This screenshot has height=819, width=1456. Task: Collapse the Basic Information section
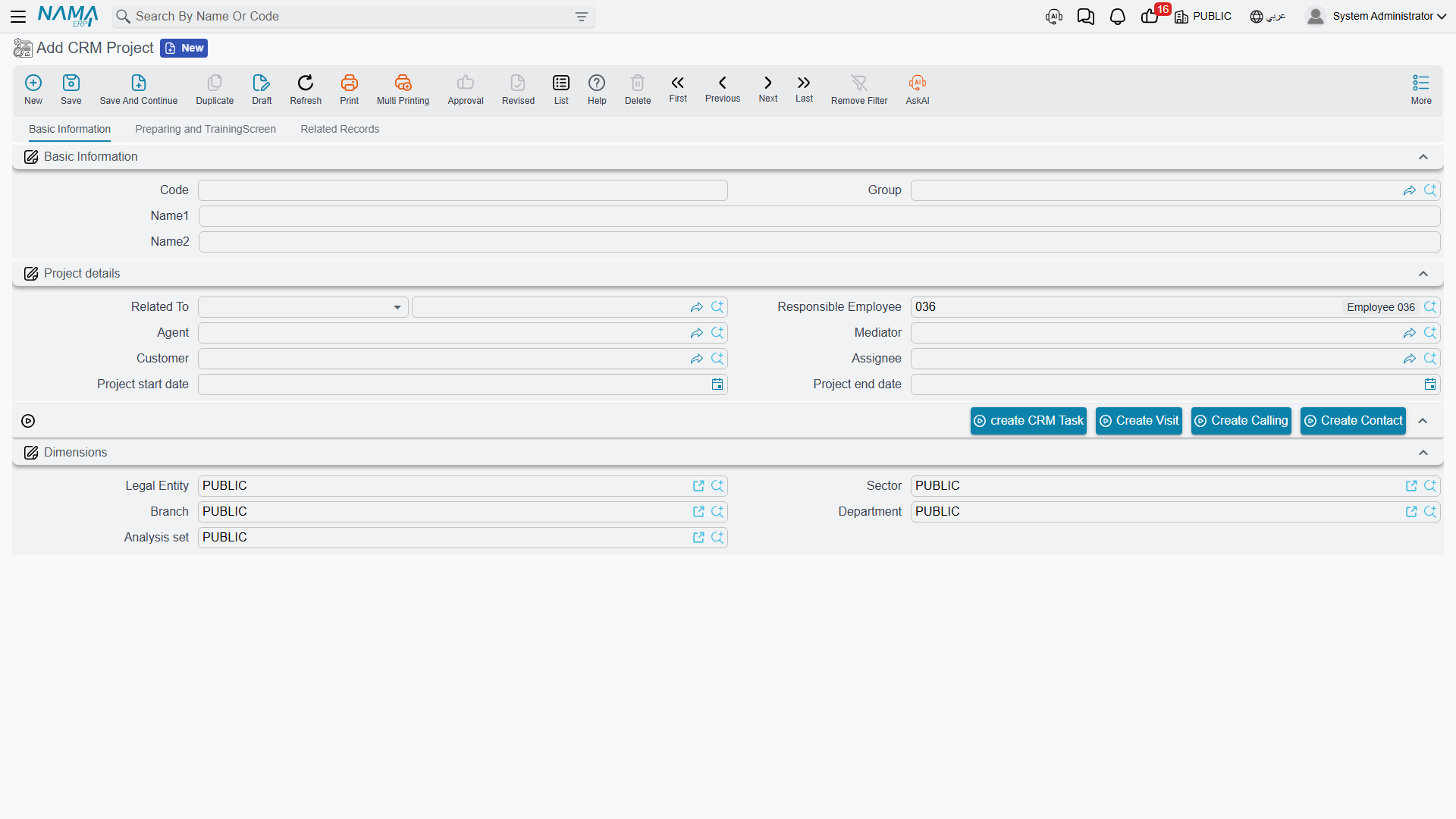[1423, 157]
